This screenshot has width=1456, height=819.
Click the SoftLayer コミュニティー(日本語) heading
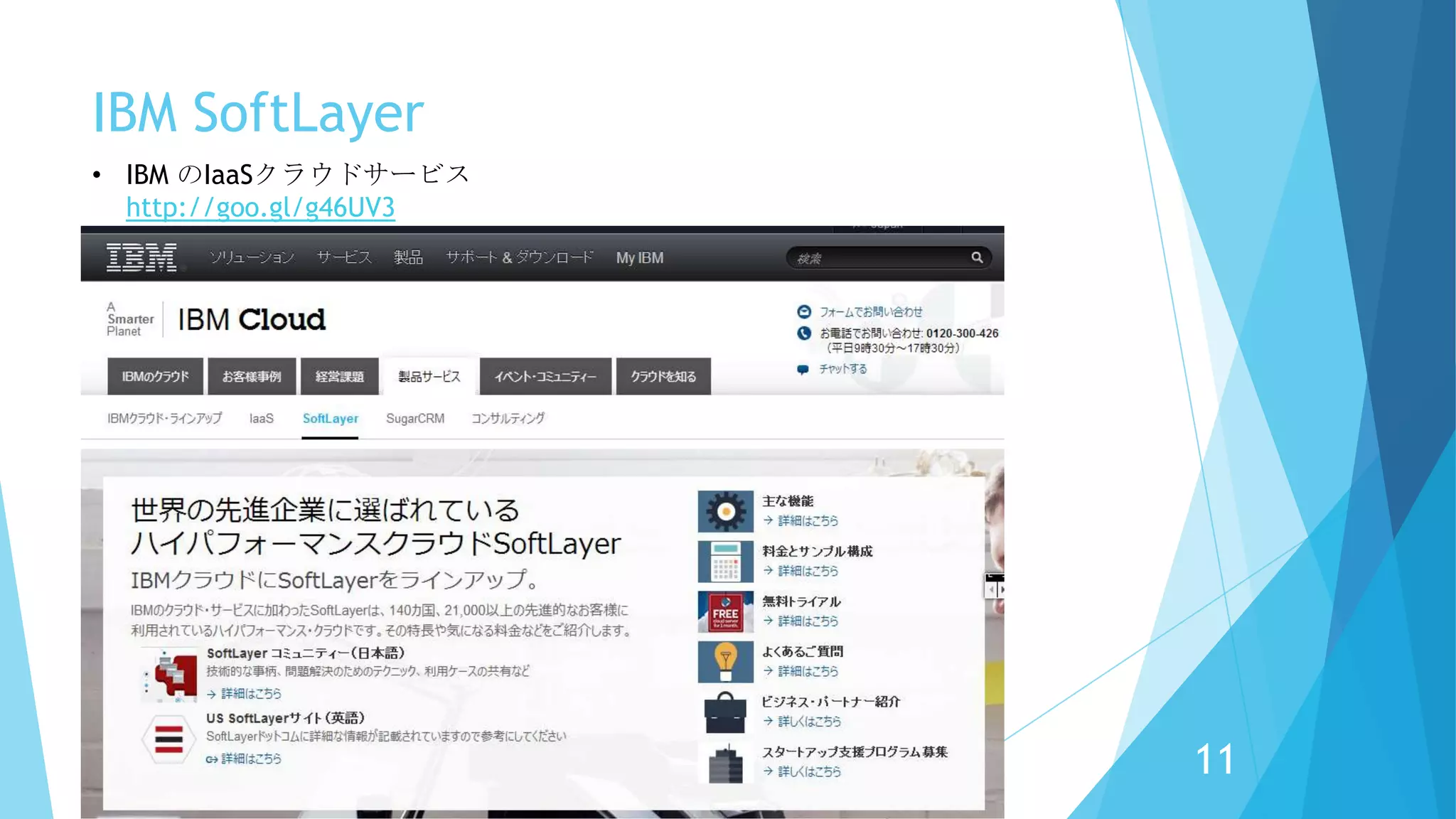click(x=306, y=653)
